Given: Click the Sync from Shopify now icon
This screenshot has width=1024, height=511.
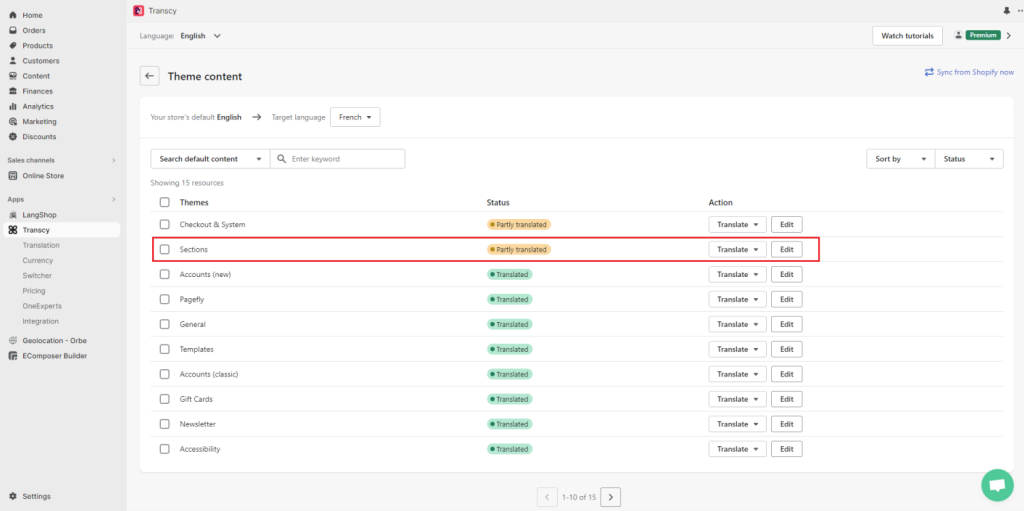Looking at the screenshot, I should pos(929,73).
